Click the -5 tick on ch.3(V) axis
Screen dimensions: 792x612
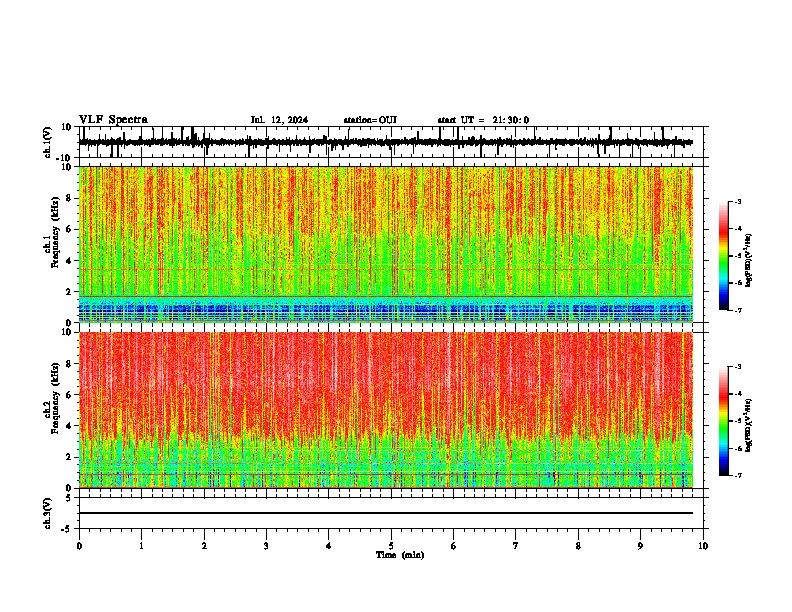pyautogui.click(x=67, y=529)
